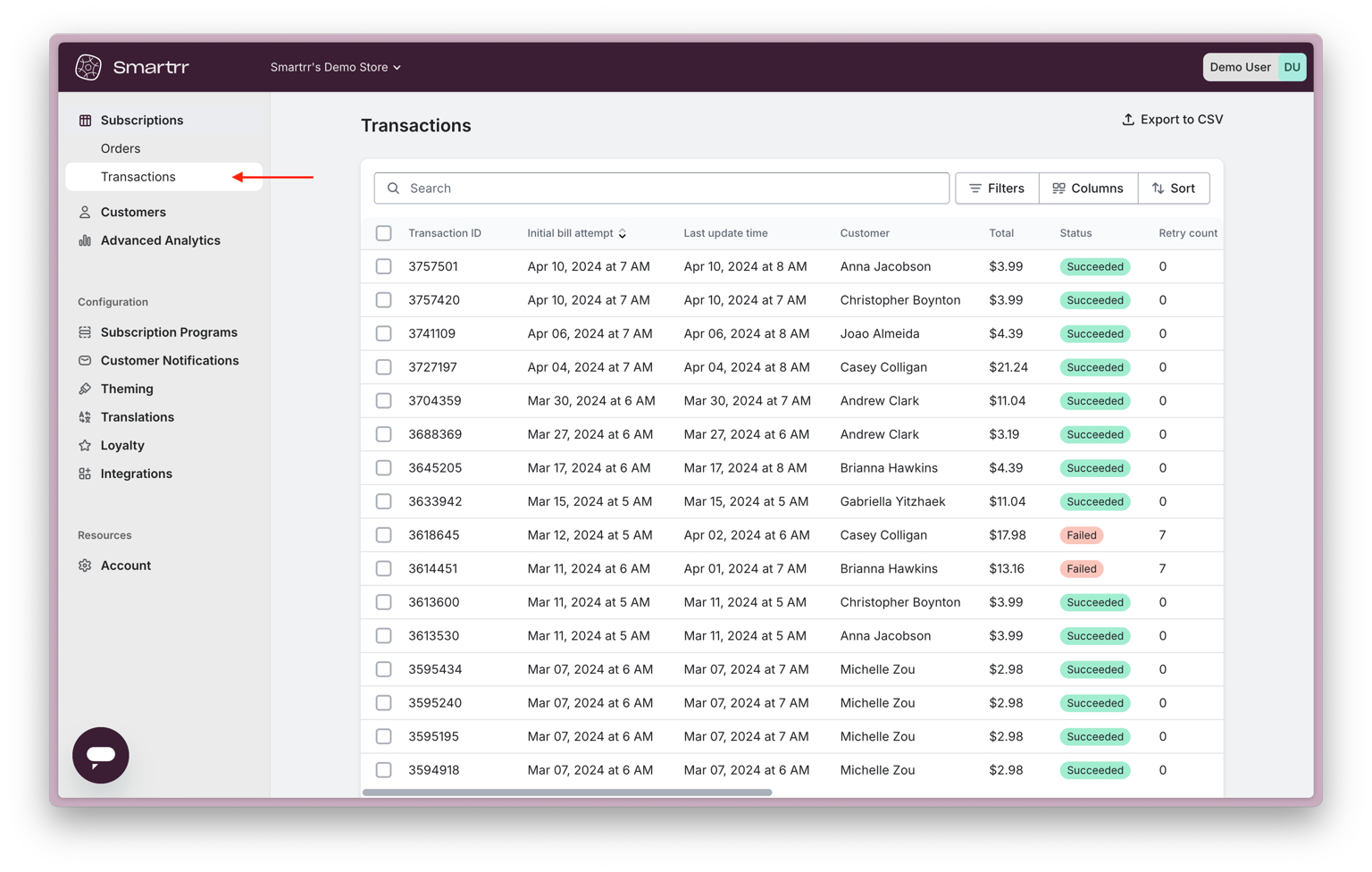Click the Integrations blocks icon
Viewport: 1372px width, 872px height.
tap(85, 474)
